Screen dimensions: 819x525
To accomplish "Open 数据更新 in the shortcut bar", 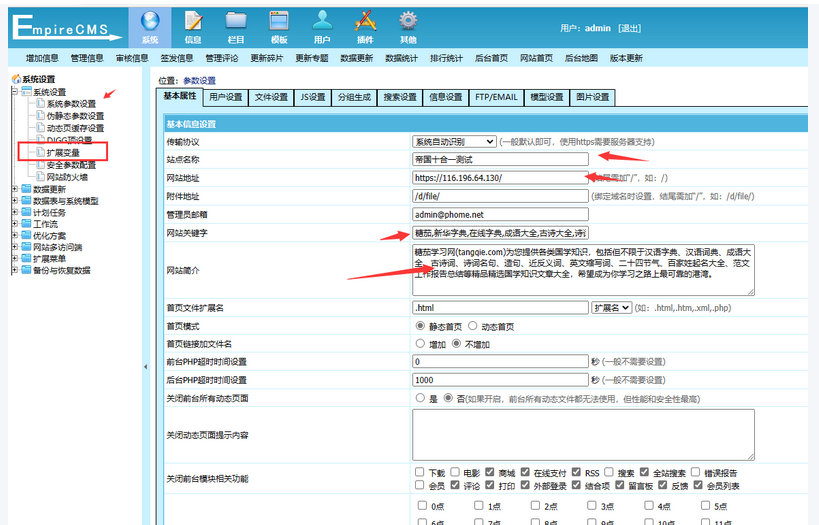I will pos(356,58).
